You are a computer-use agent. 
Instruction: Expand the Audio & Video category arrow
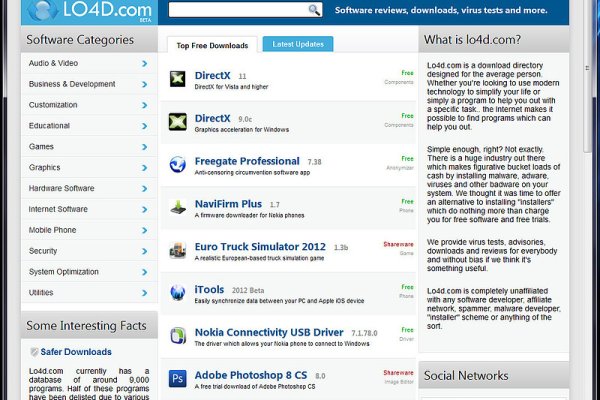pyautogui.click(x=144, y=63)
